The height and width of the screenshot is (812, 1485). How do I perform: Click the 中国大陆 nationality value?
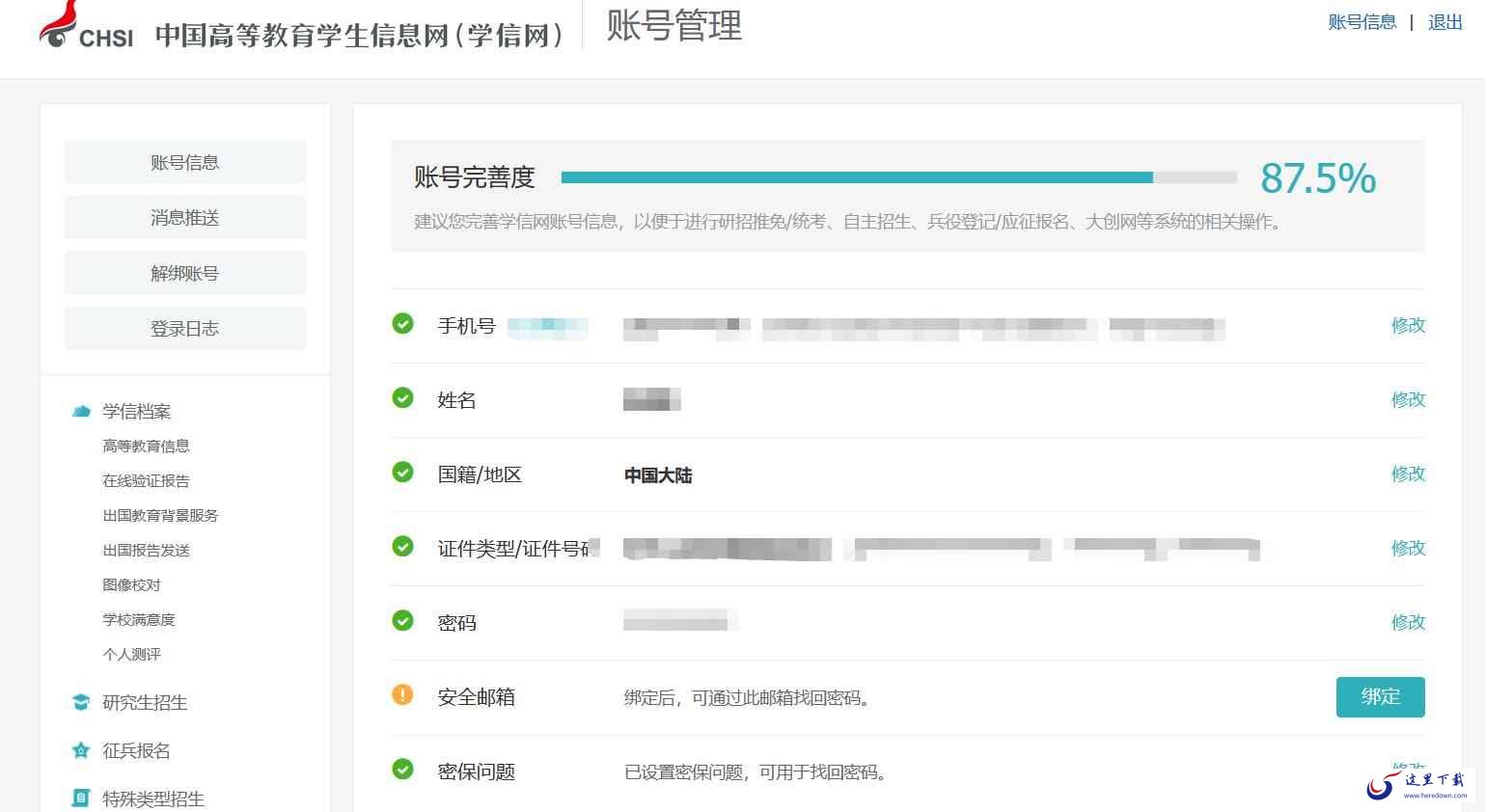(658, 475)
